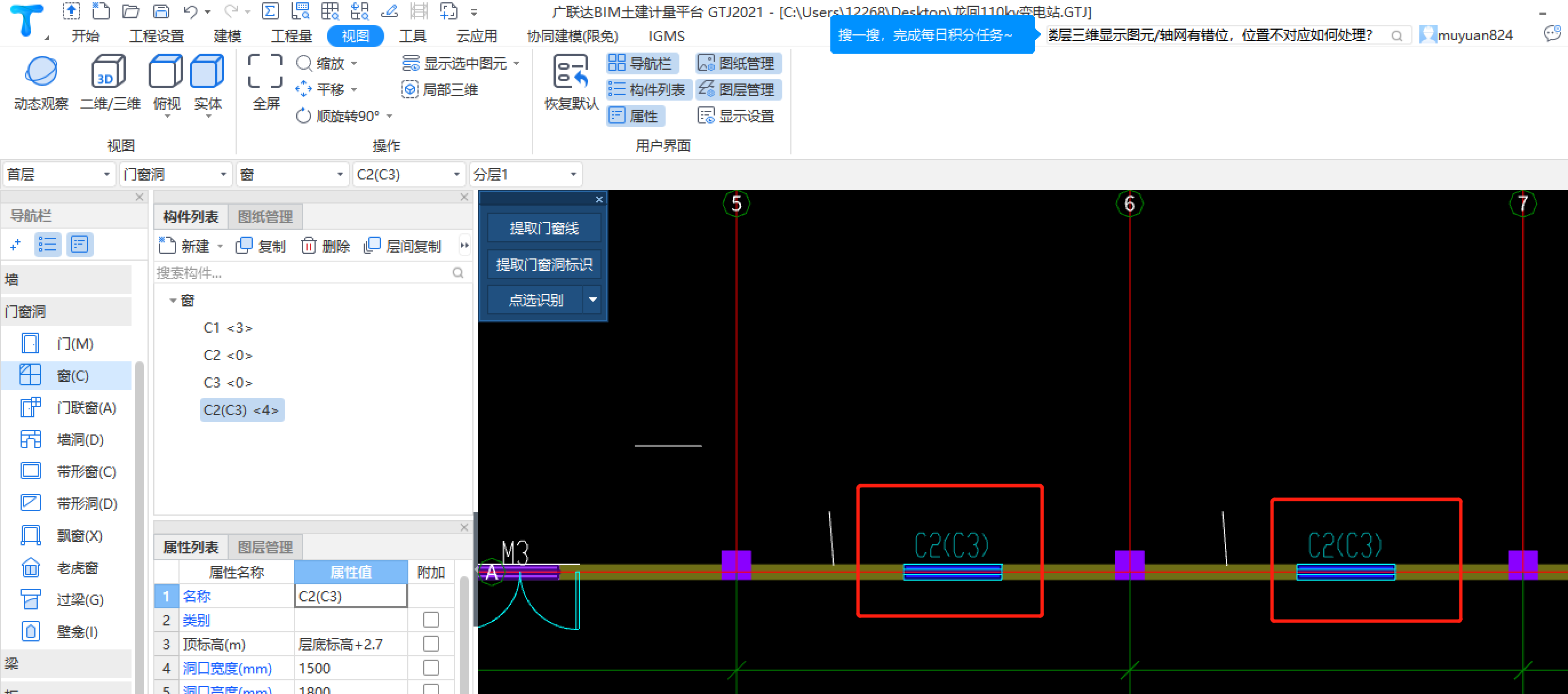Click the 恢复默认 restore layout icon

pyautogui.click(x=571, y=72)
